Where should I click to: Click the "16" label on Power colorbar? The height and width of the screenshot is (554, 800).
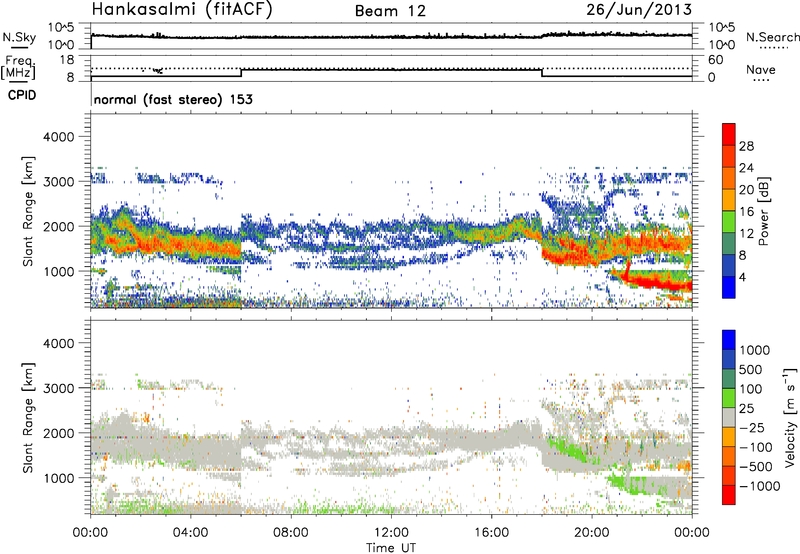[x=746, y=212]
